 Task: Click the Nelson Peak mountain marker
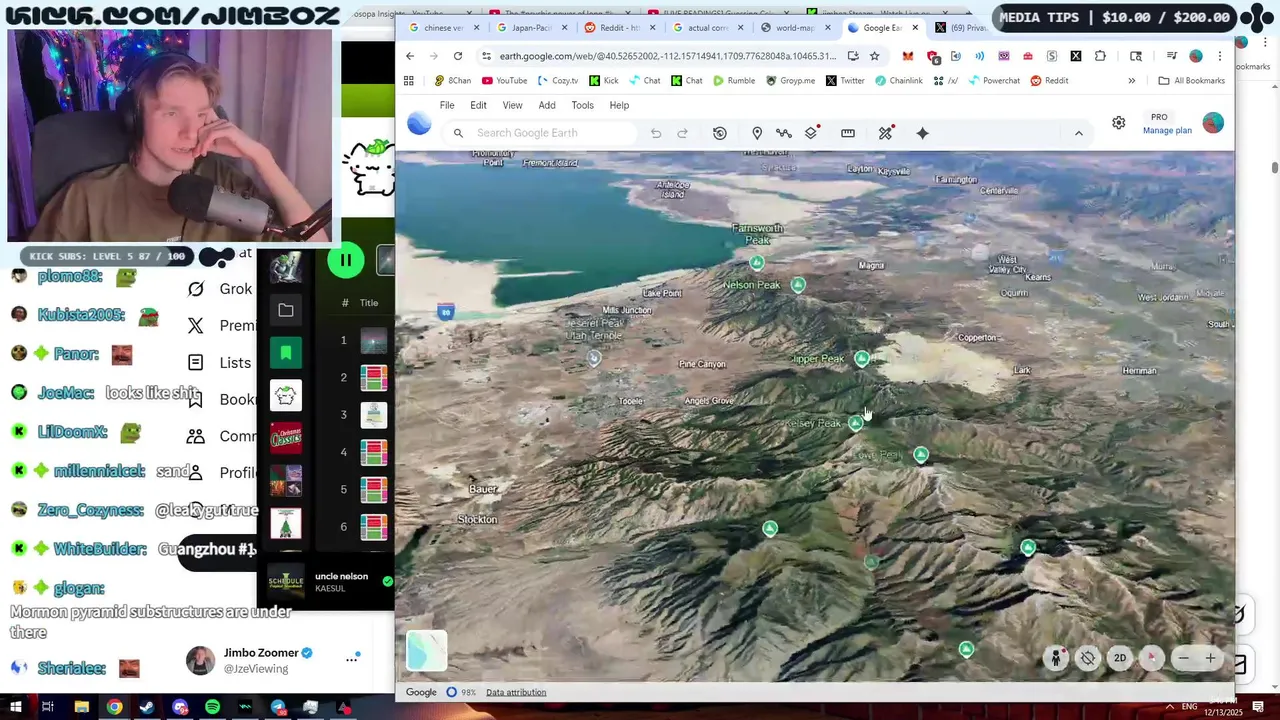tap(798, 285)
